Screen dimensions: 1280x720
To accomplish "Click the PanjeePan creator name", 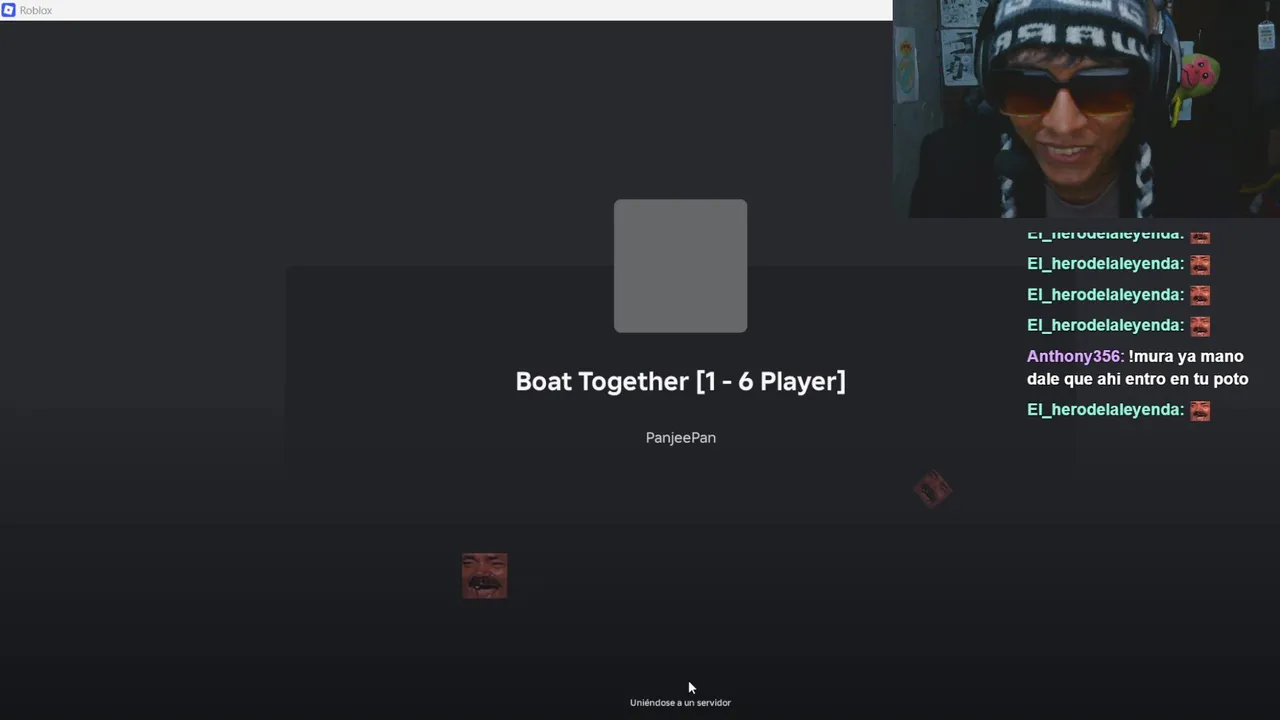I will pyautogui.click(x=681, y=438).
